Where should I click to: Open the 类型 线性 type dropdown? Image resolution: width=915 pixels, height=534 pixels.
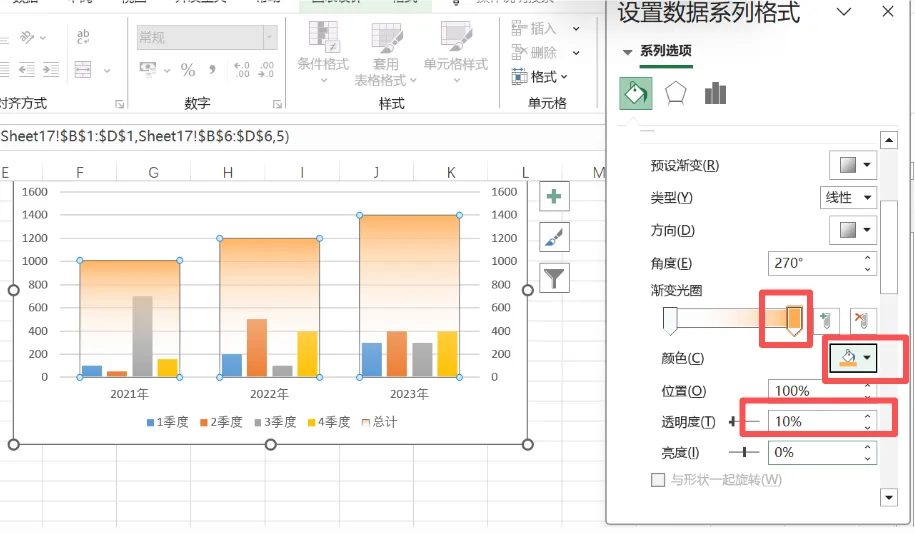click(848, 197)
